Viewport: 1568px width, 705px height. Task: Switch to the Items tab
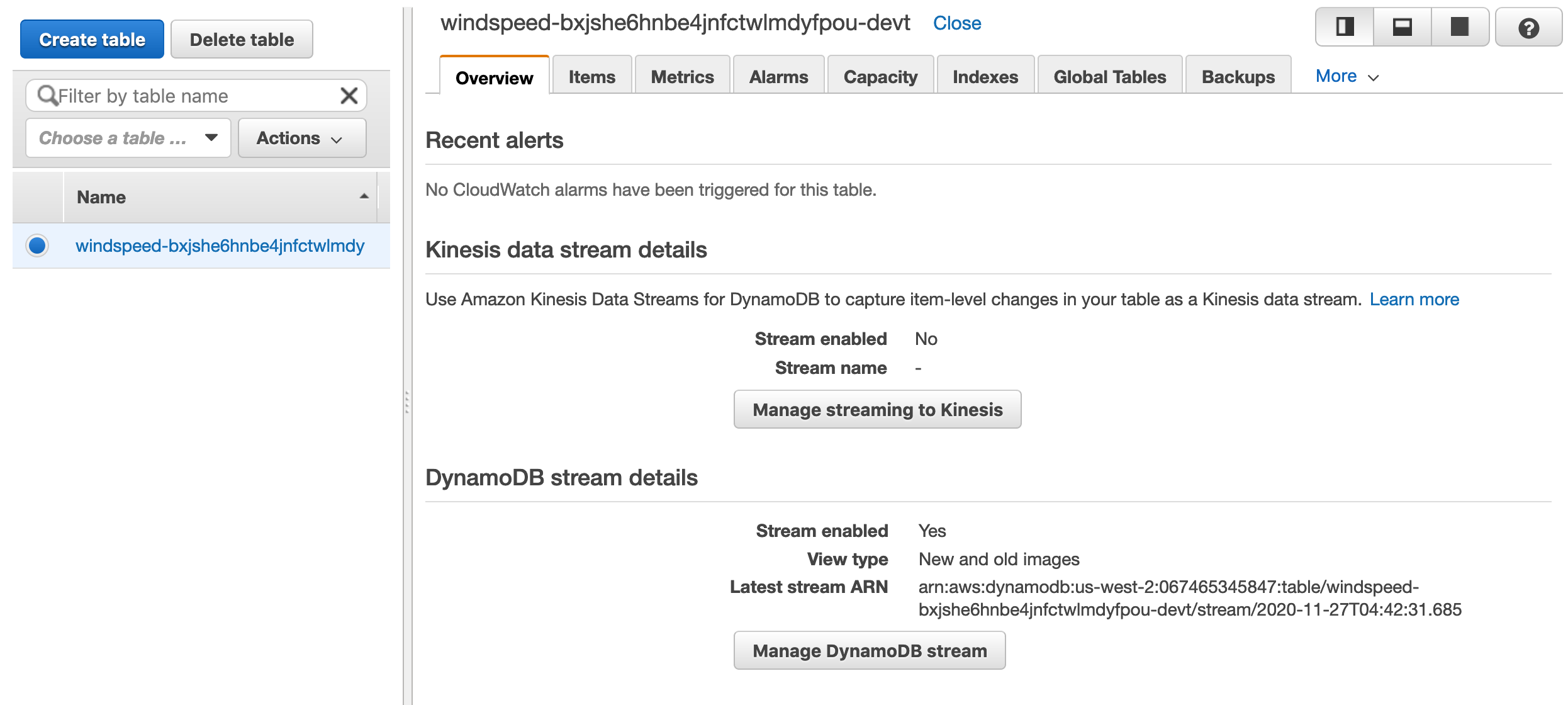(592, 76)
